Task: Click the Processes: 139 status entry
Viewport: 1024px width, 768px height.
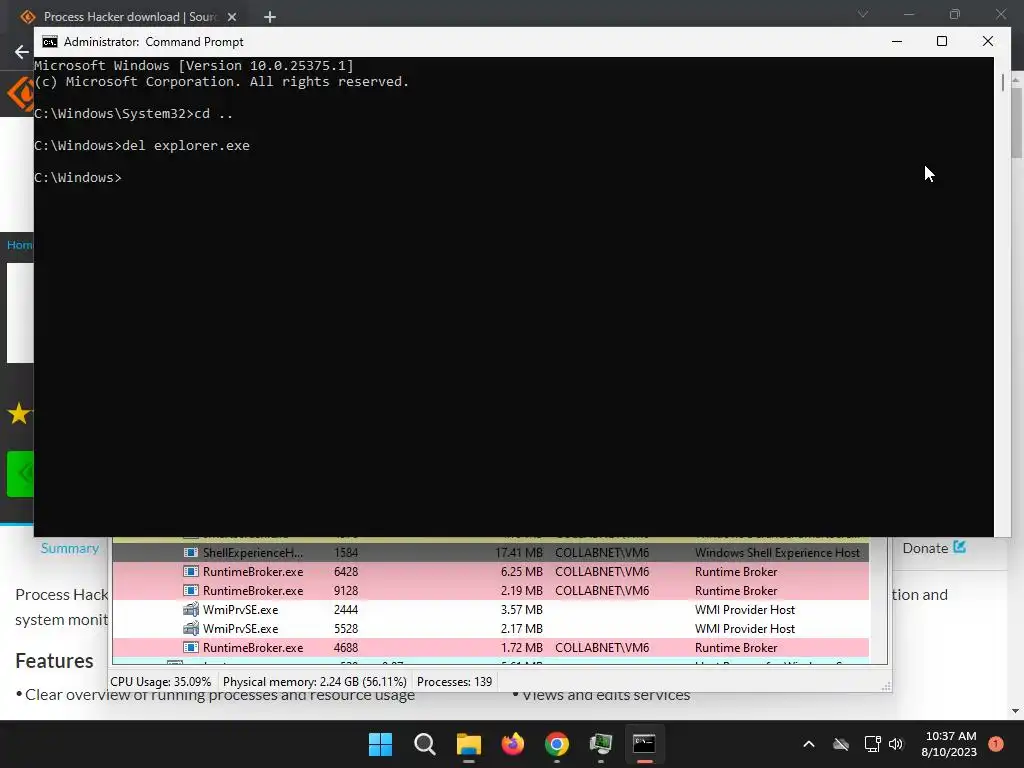Action: pos(455,682)
